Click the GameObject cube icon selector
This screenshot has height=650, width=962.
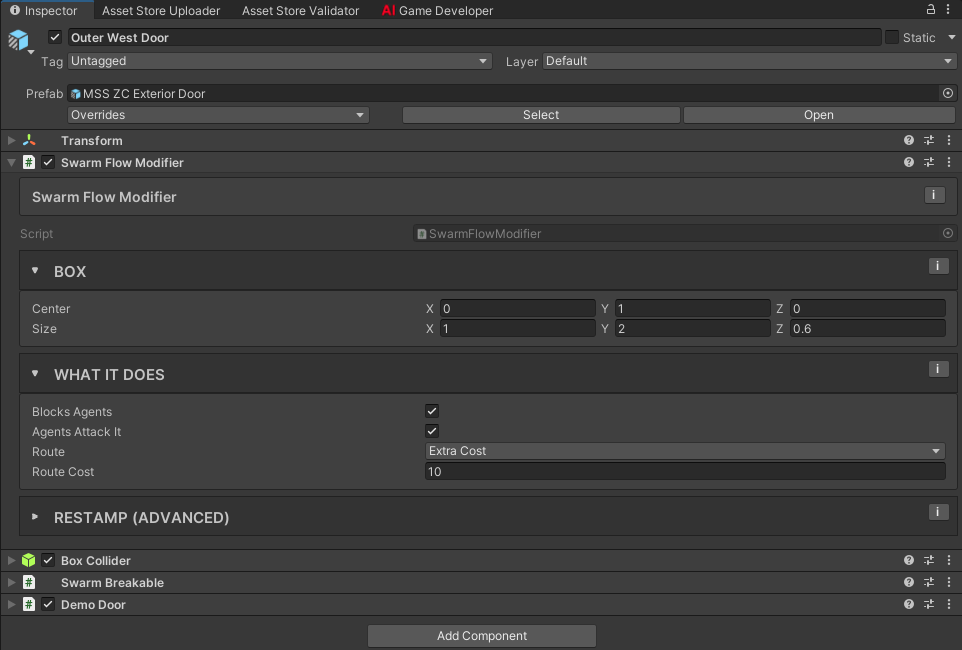20,41
